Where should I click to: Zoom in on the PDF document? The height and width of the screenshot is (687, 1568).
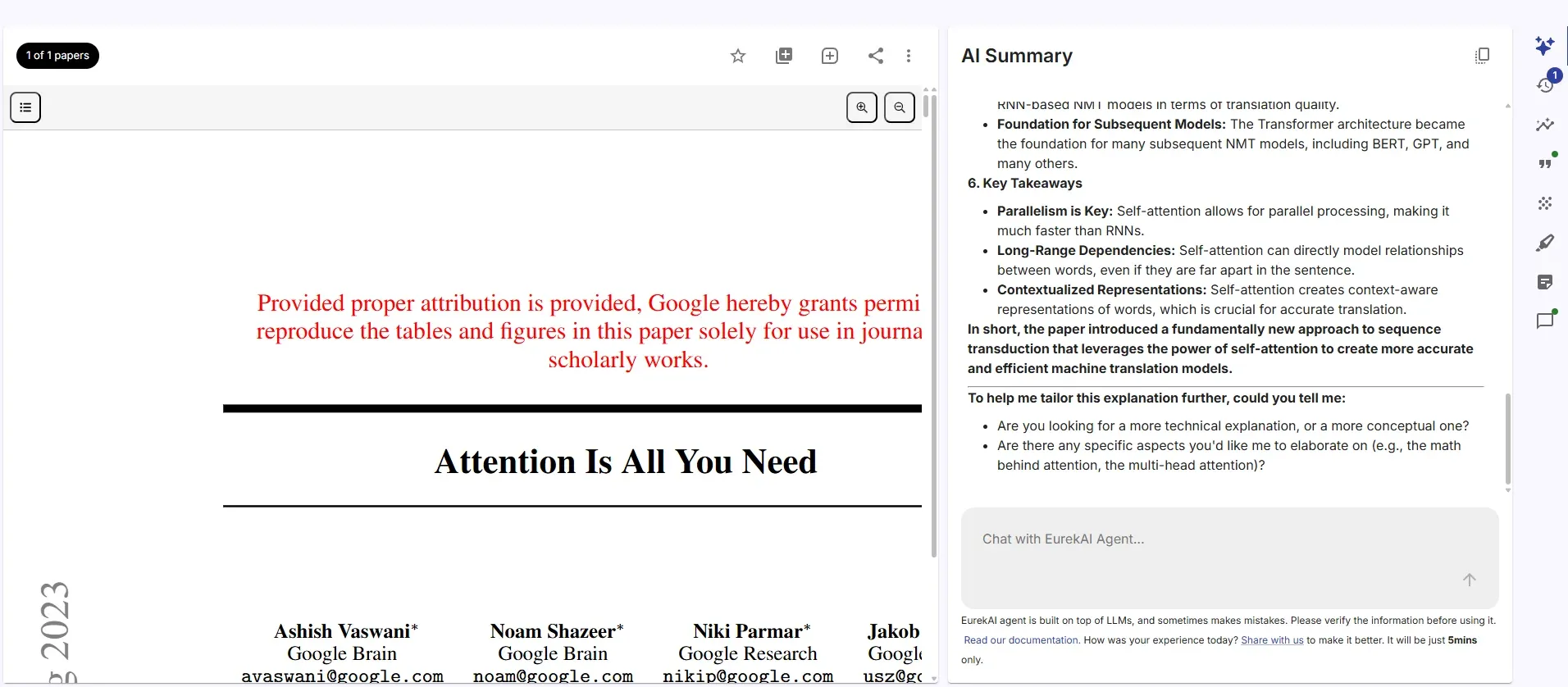(x=862, y=107)
